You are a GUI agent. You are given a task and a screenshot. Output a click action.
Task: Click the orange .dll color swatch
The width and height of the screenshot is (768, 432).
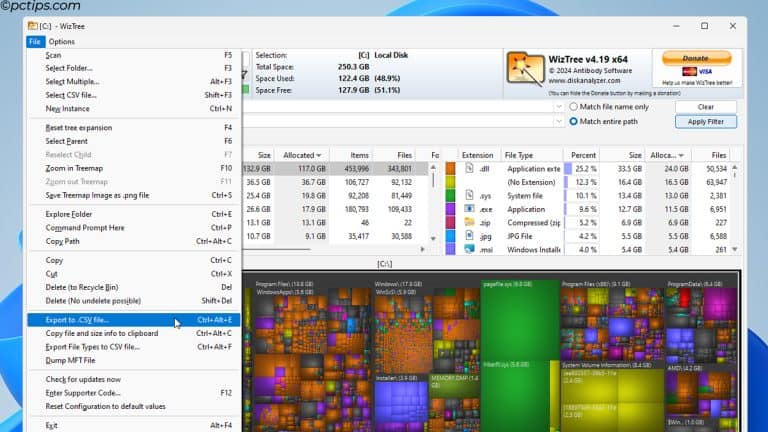(x=450, y=168)
